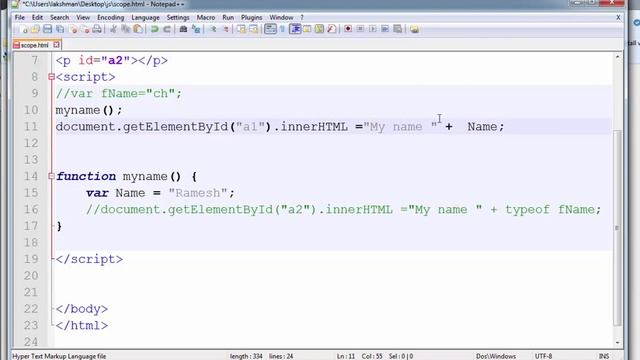Open the Settings menu

pyautogui.click(x=178, y=18)
